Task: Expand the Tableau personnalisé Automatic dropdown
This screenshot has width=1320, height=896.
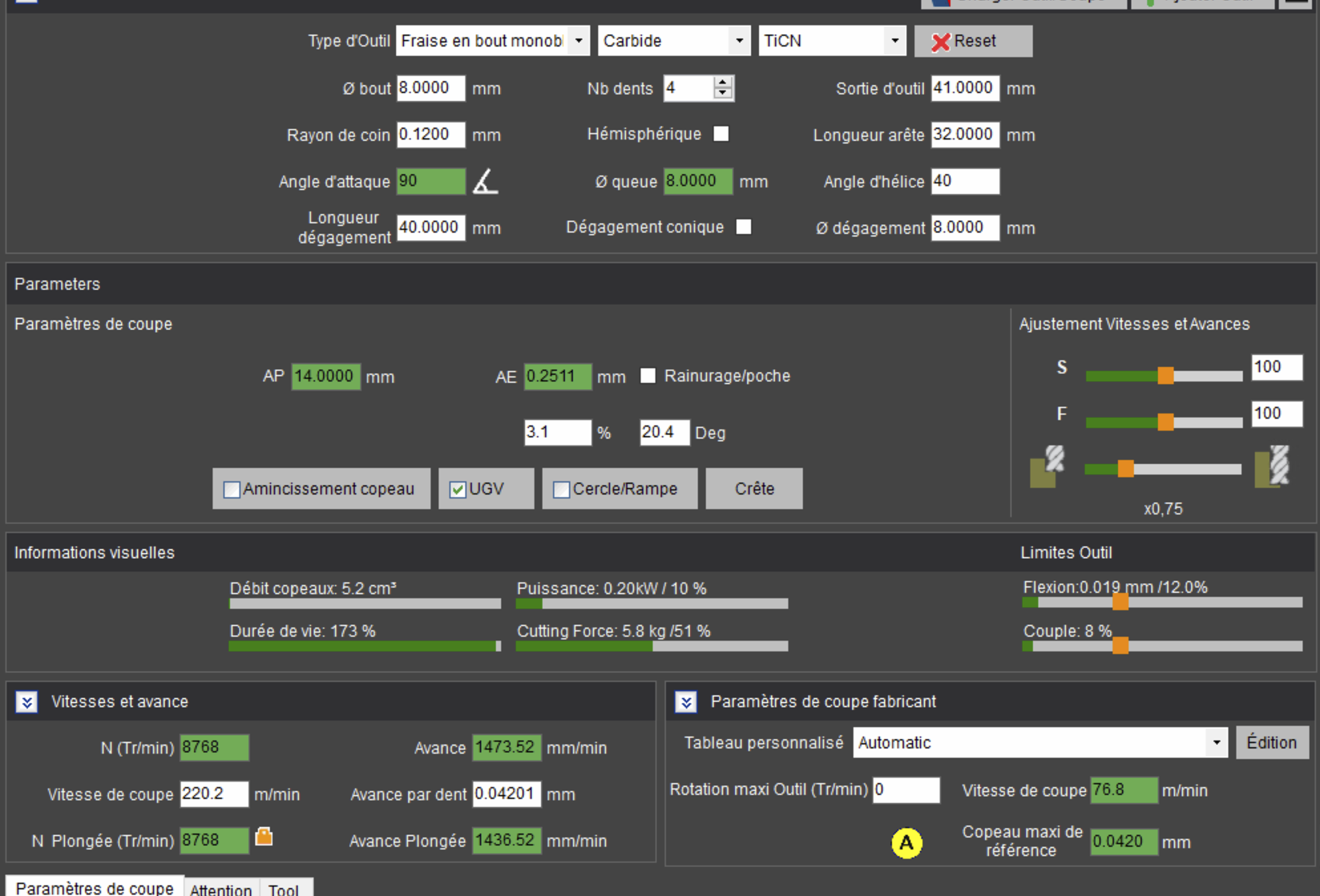Action: (x=1216, y=742)
